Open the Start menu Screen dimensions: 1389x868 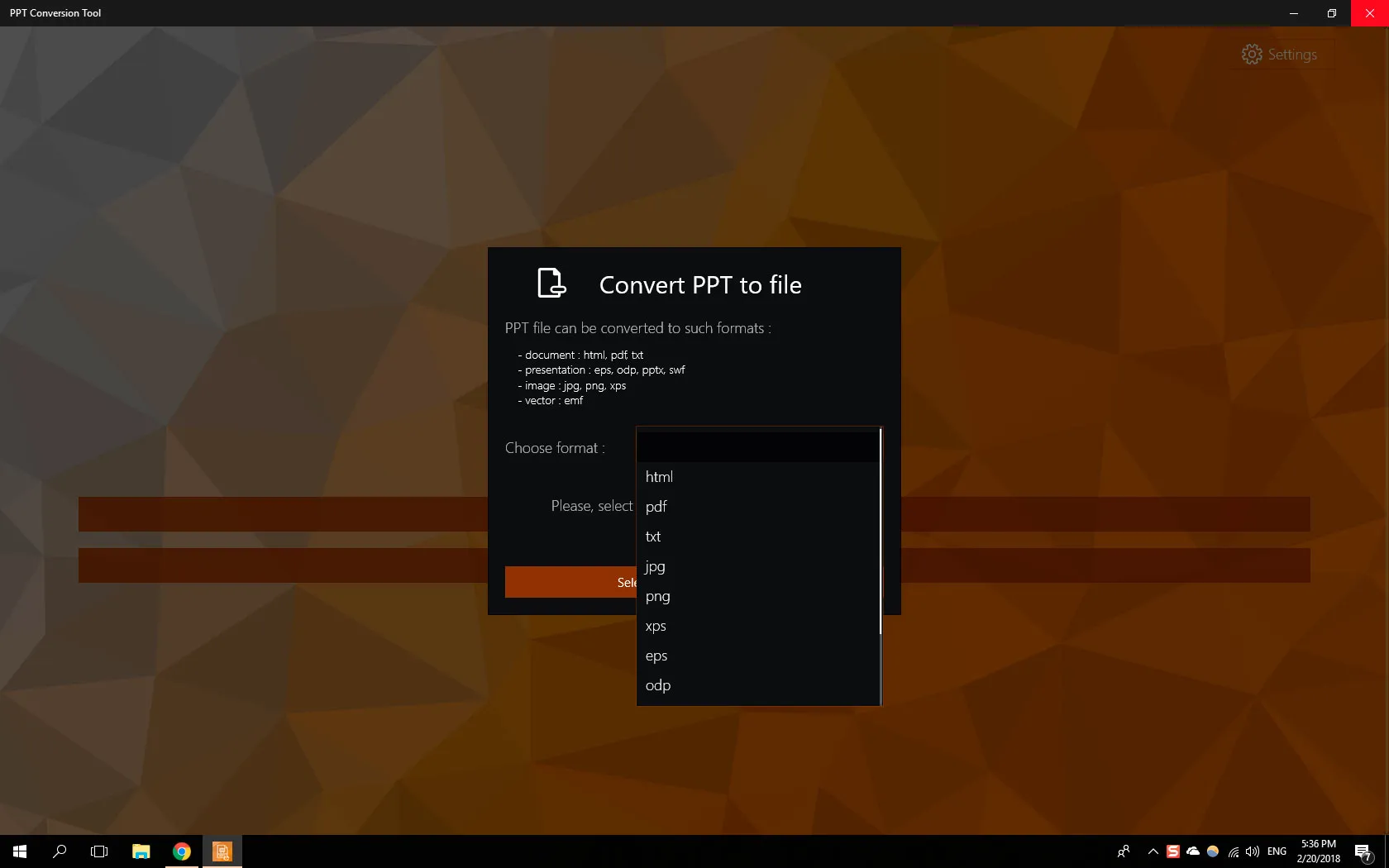[x=18, y=851]
